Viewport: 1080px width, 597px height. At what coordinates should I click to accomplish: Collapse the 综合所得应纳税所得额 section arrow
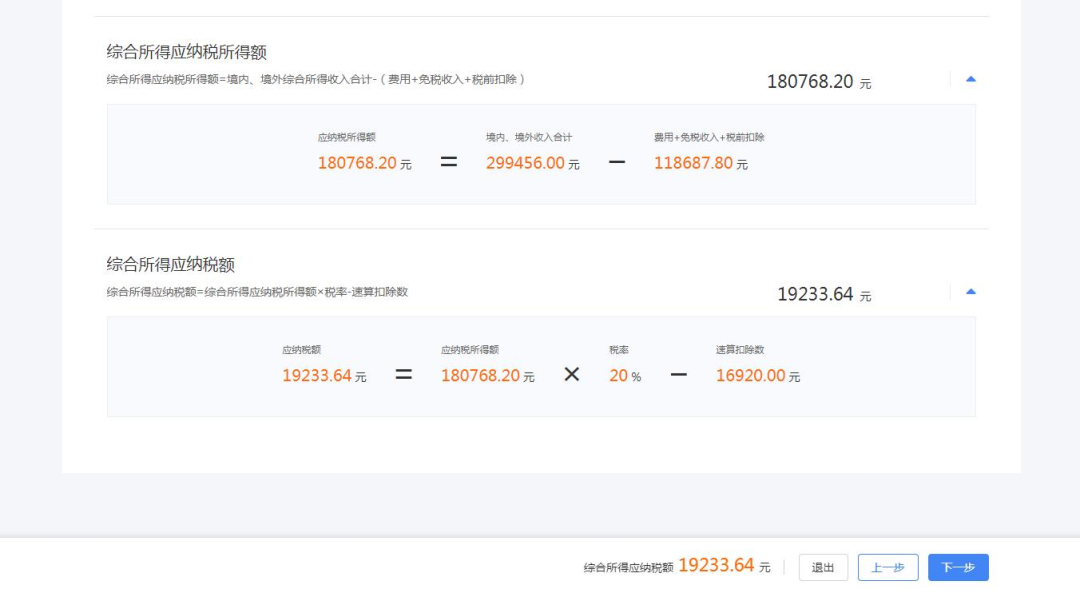(x=970, y=79)
